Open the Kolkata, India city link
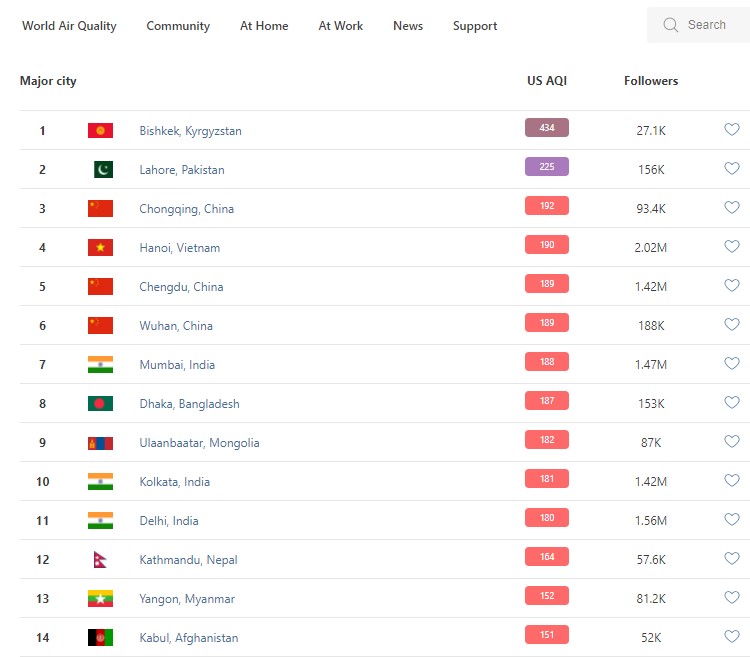The height and width of the screenshot is (657, 750). (x=174, y=482)
